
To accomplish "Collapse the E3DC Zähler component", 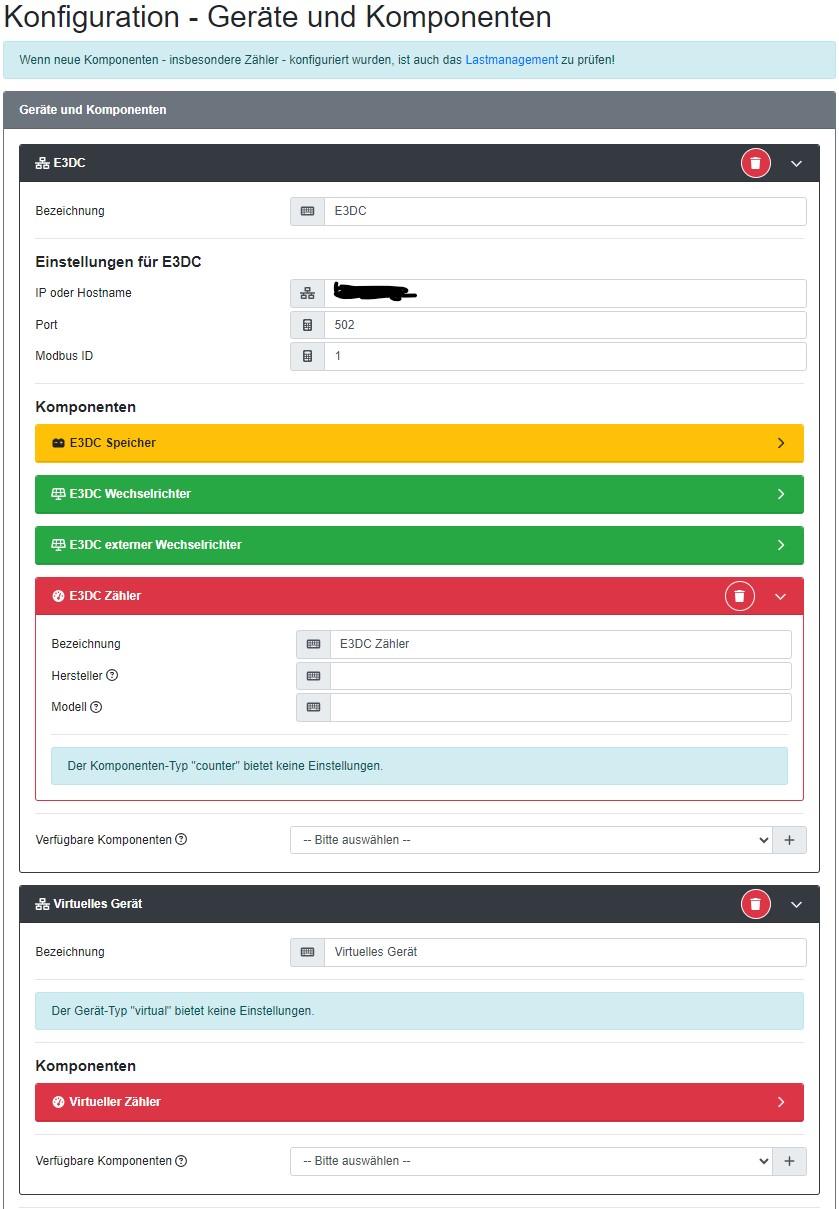I will click(x=781, y=596).
